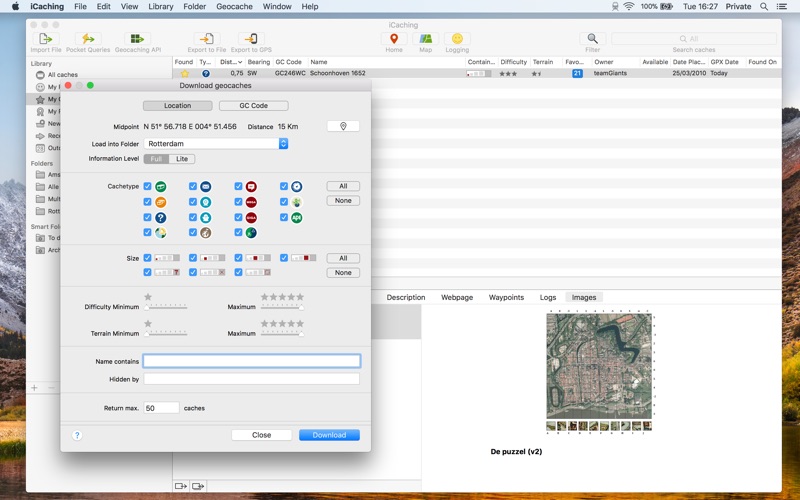Open the Map view icon

pyautogui.click(x=426, y=39)
